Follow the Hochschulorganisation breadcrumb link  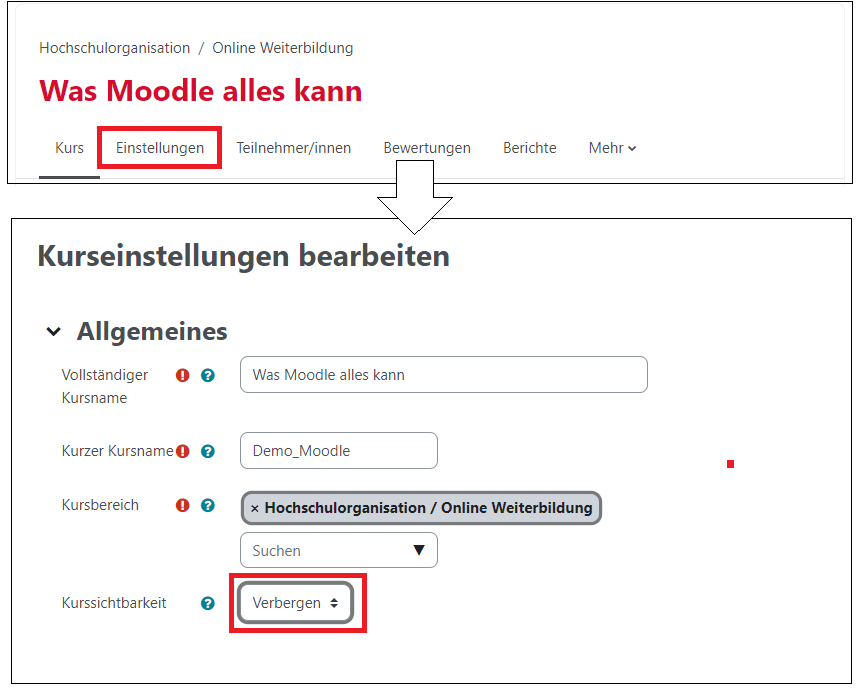114,48
